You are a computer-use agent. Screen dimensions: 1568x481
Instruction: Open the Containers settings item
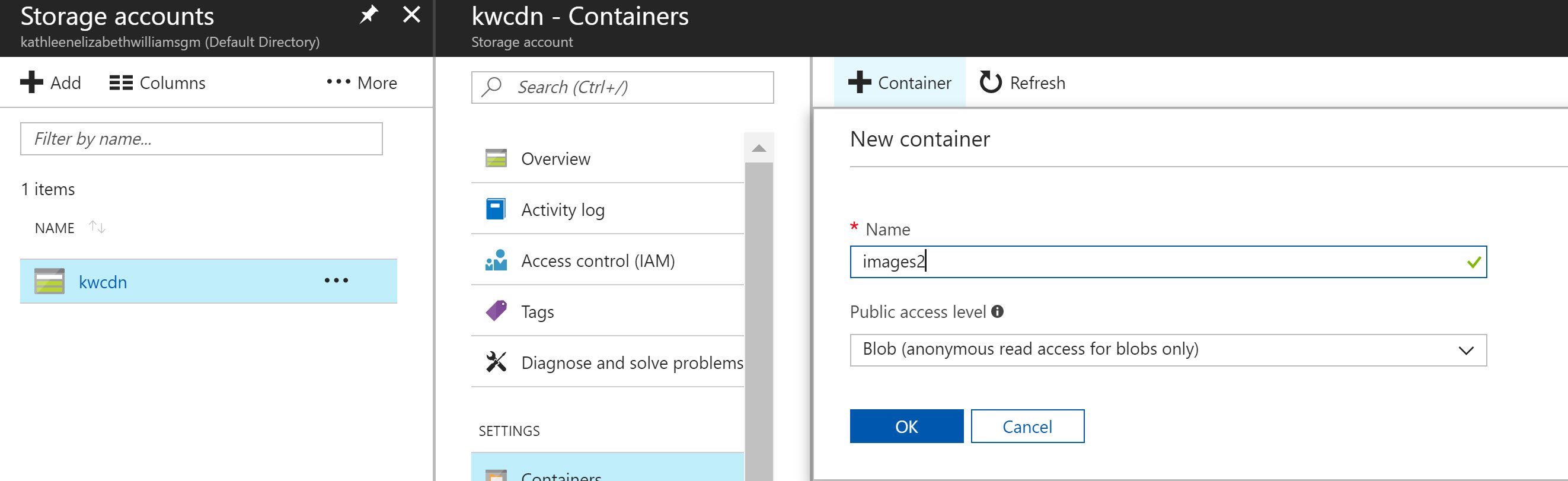click(x=608, y=467)
